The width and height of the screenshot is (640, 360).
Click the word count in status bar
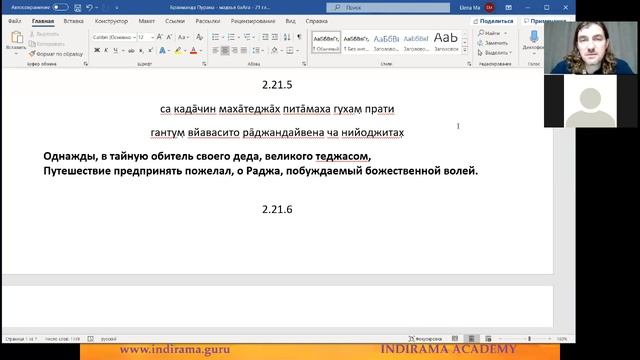point(62,339)
